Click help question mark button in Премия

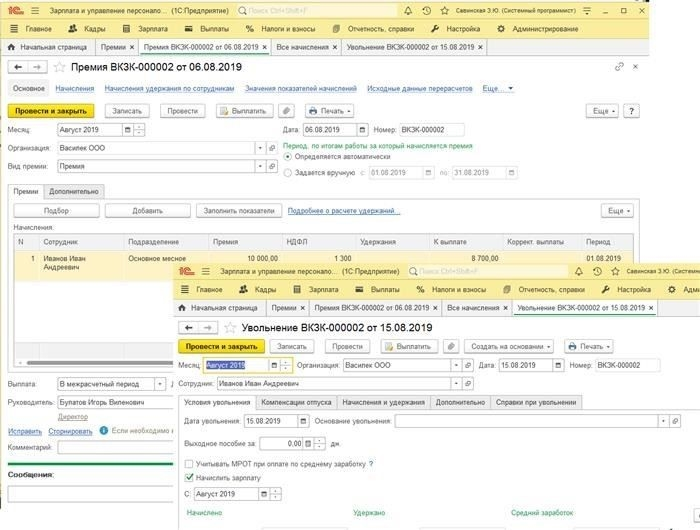tap(631, 111)
